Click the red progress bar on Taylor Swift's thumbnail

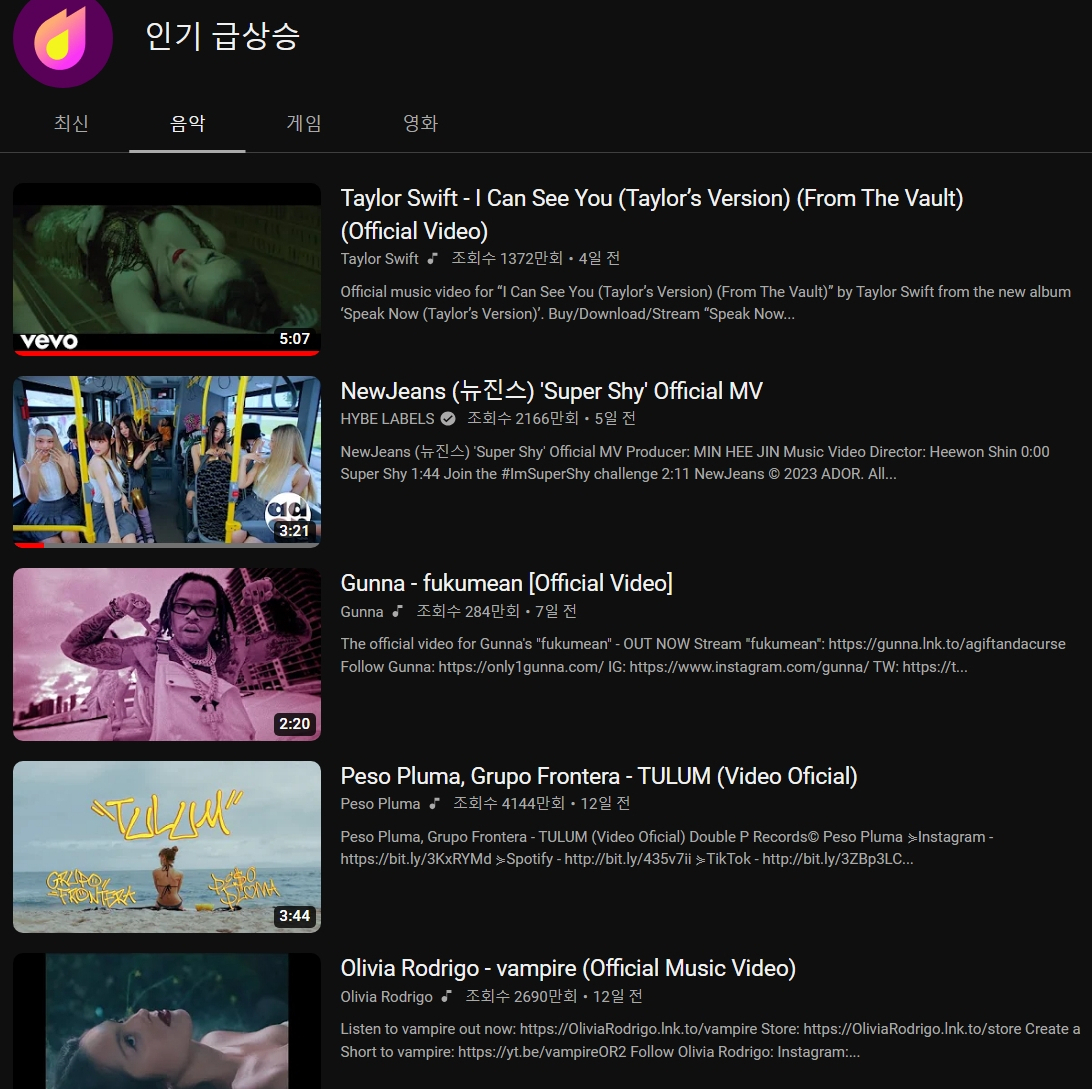(167, 352)
